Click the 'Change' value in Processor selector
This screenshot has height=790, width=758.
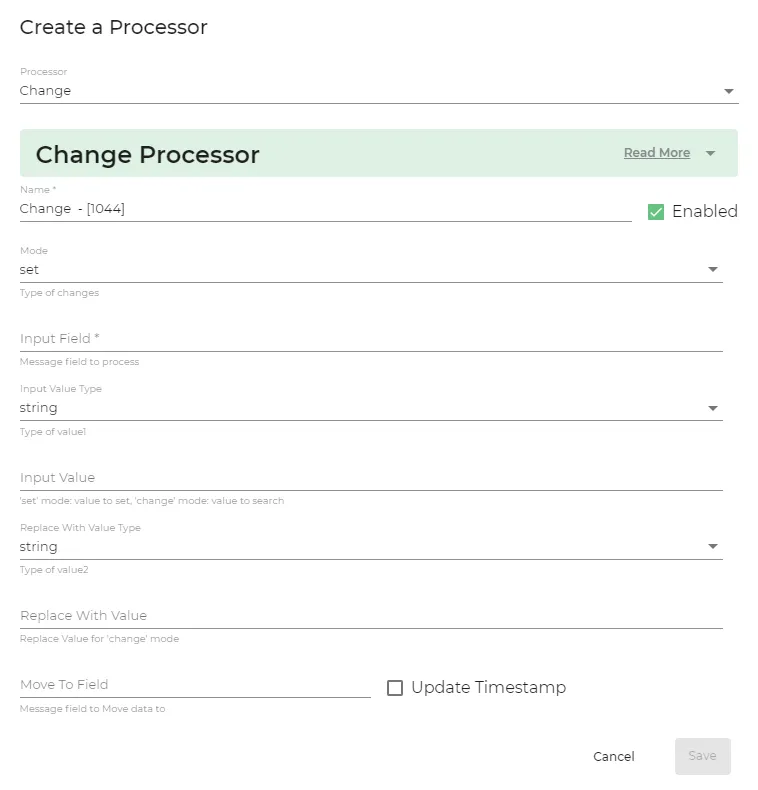click(45, 91)
